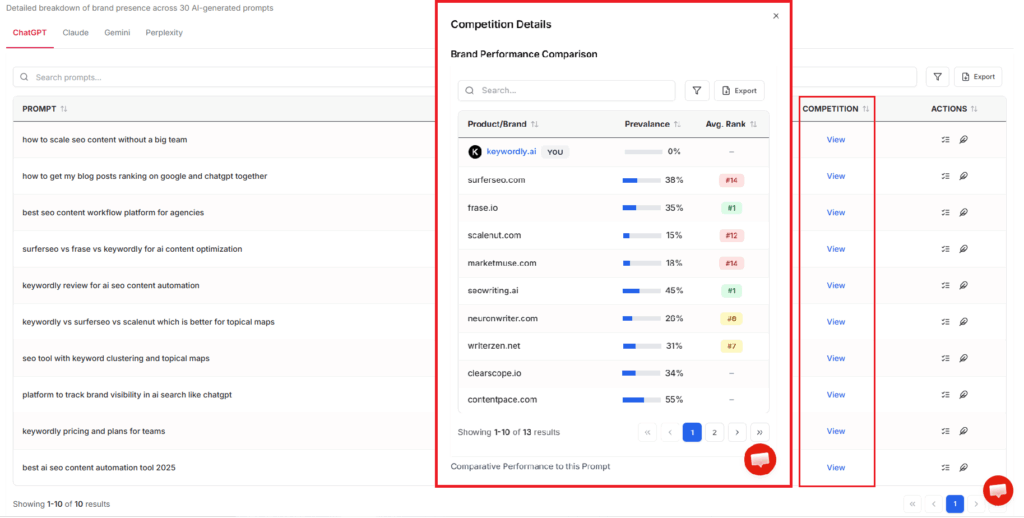1024x518 pixels.
Task: Open chat bubble at page bottom right
Action: [998, 491]
